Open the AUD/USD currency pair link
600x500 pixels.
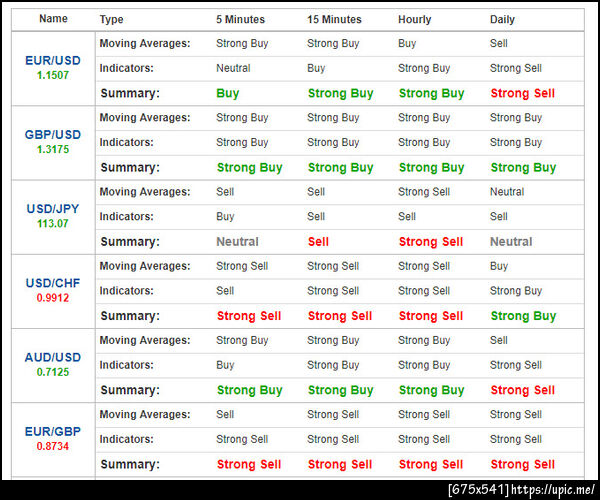[53, 357]
